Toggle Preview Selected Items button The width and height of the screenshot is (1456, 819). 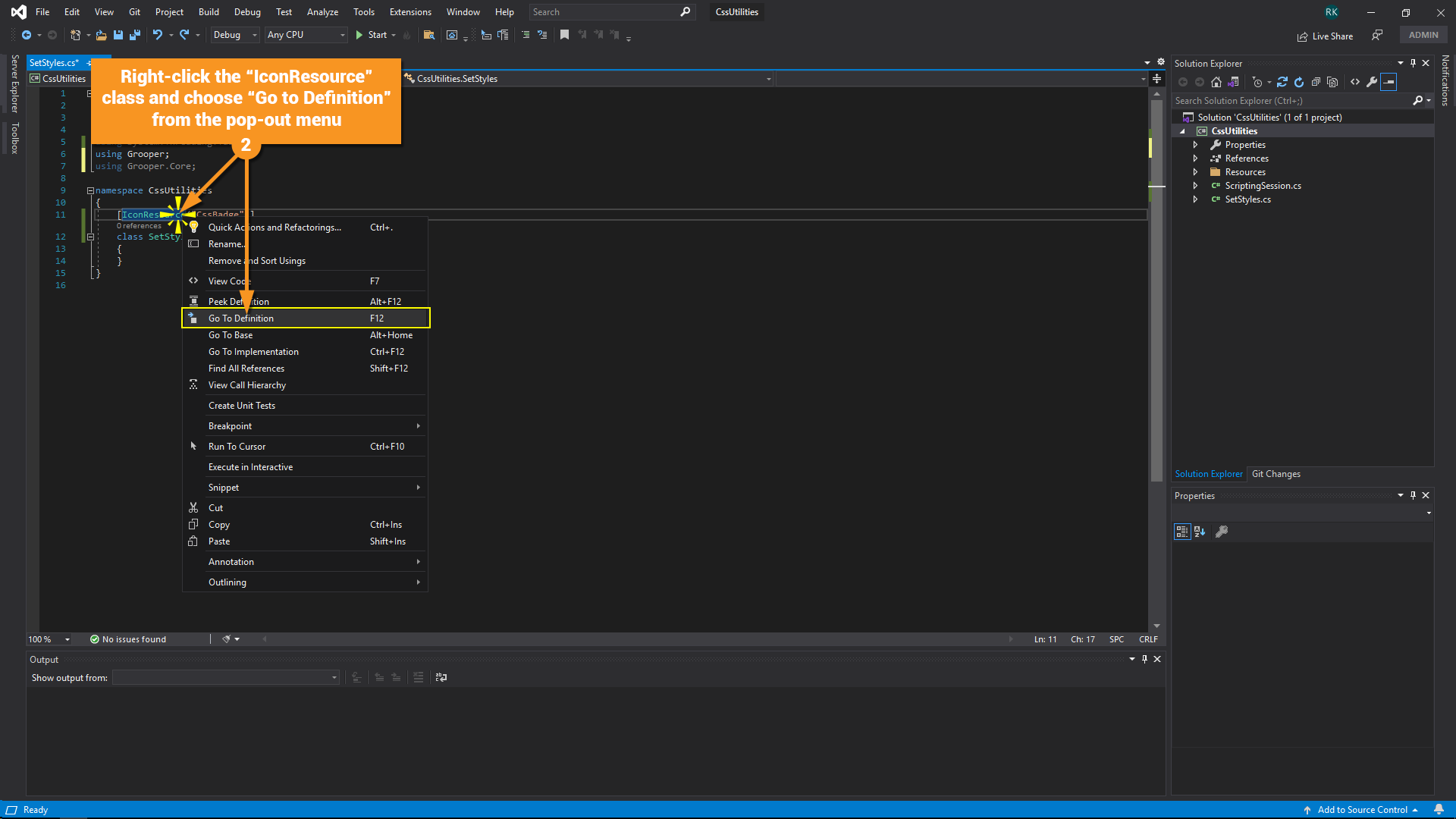pyautogui.click(x=1389, y=82)
